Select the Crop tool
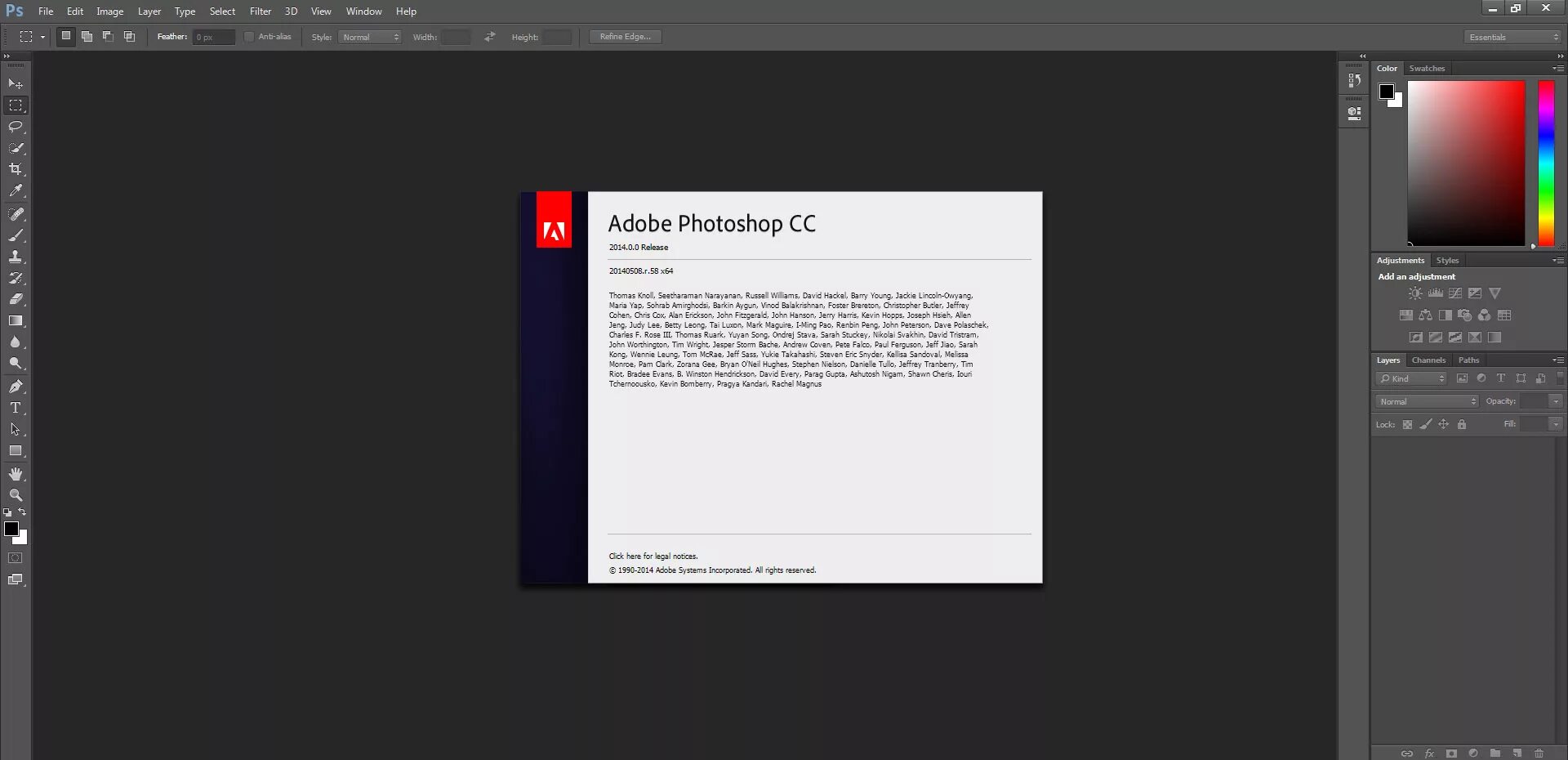 [x=16, y=169]
